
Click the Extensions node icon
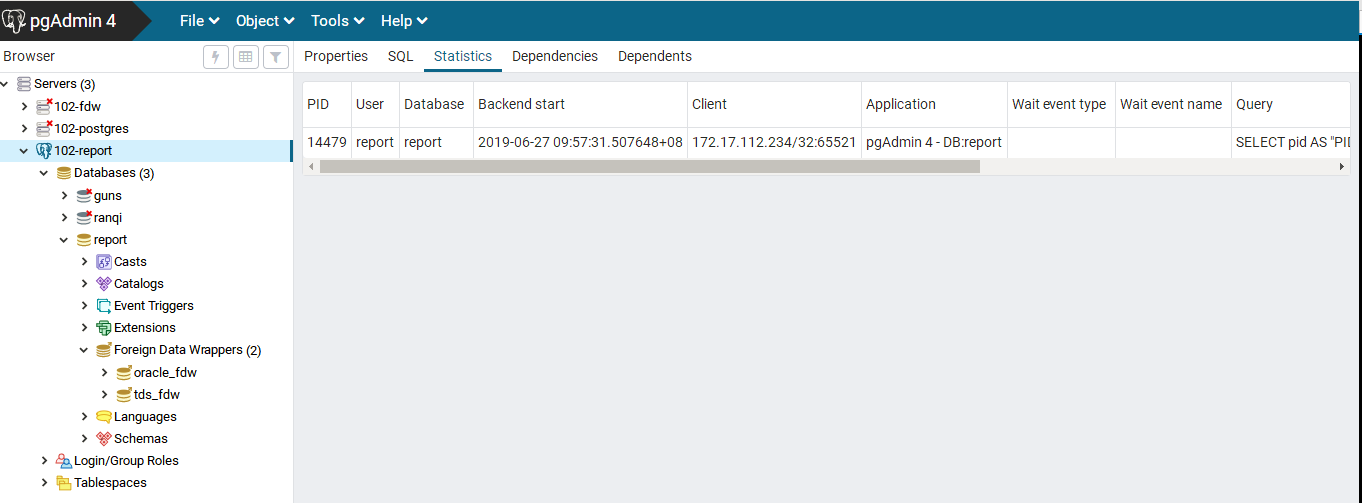tap(104, 328)
